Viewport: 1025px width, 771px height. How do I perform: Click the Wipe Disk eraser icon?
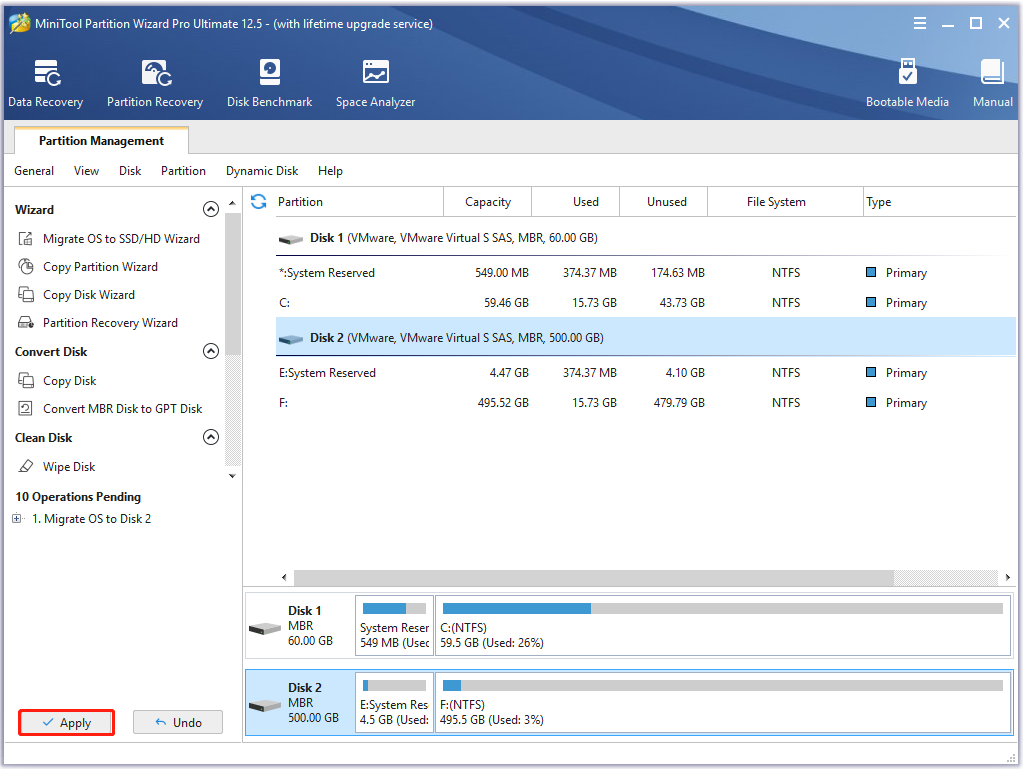coord(25,466)
